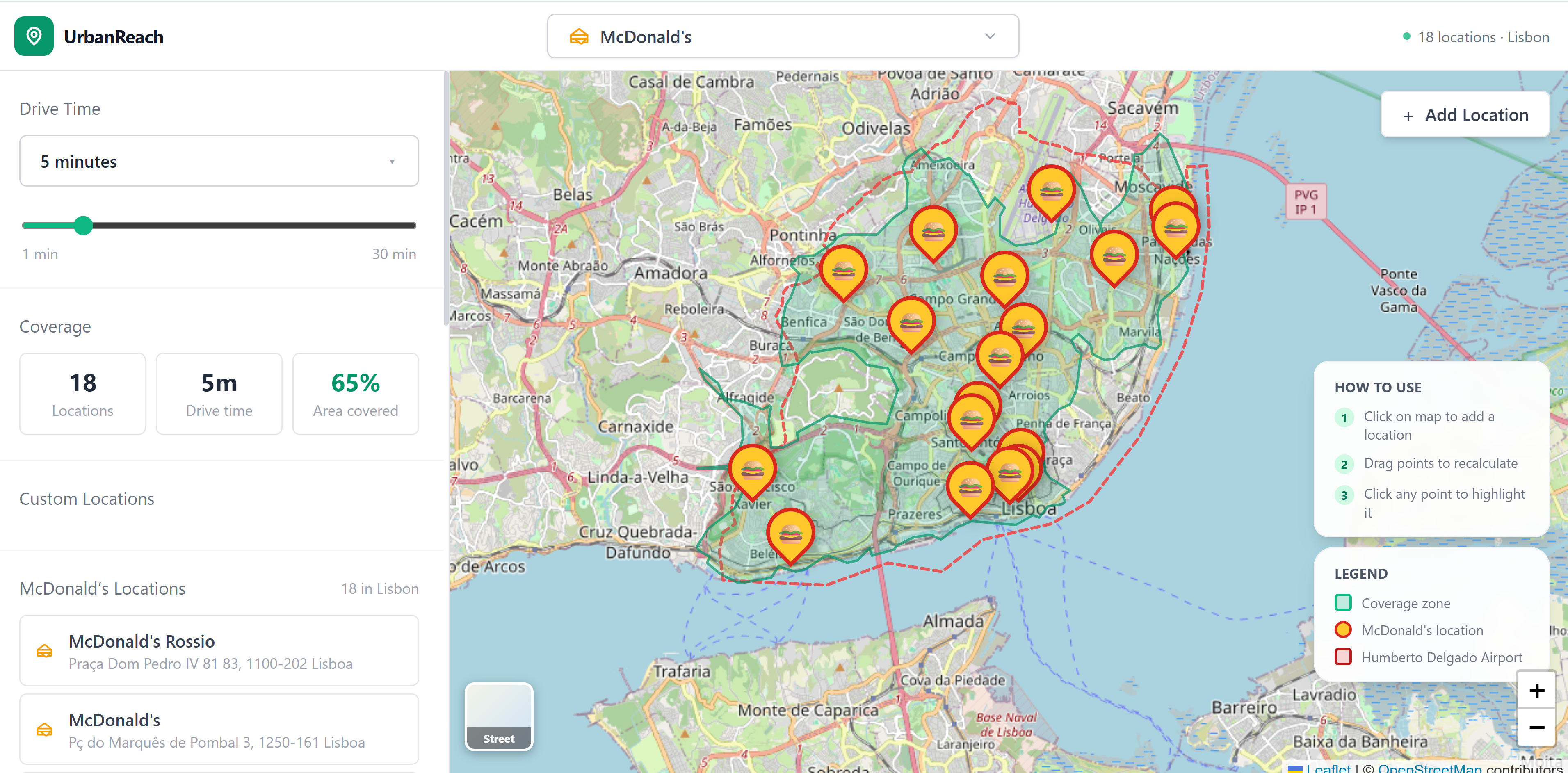
Task: Switch map layer using Street thumbnail
Action: tap(498, 717)
